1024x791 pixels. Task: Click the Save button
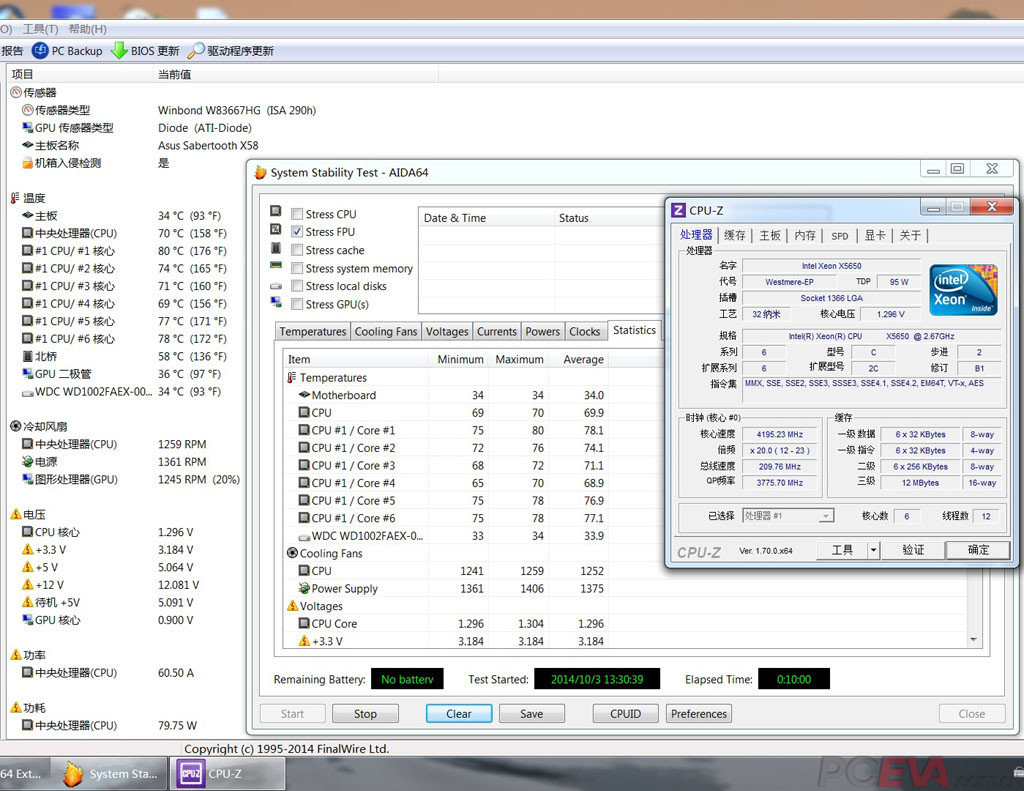[x=532, y=714]
